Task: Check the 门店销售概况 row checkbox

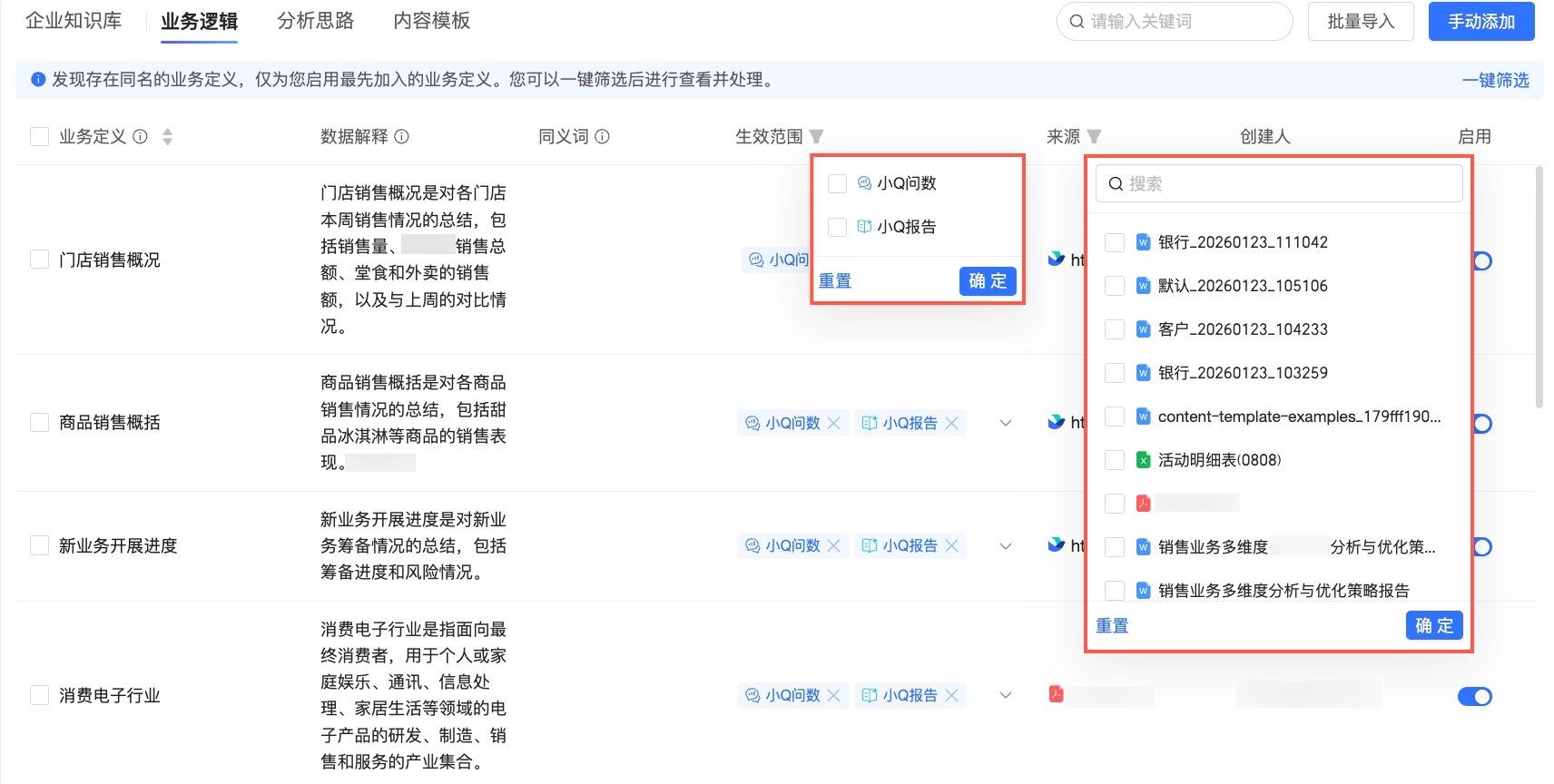Action: tap(39, 260)
